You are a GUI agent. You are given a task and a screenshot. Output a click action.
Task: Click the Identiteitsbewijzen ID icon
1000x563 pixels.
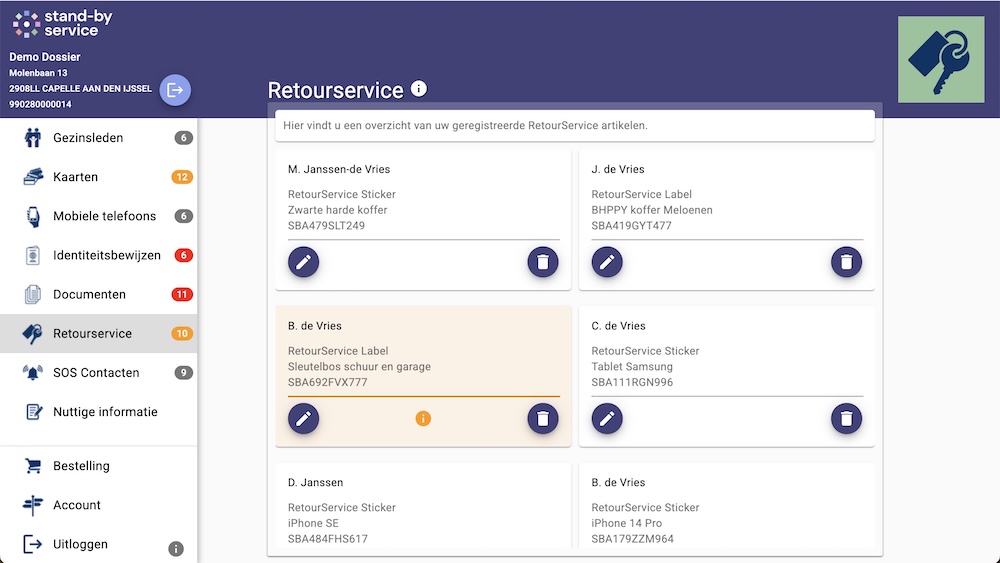point(33,255)
